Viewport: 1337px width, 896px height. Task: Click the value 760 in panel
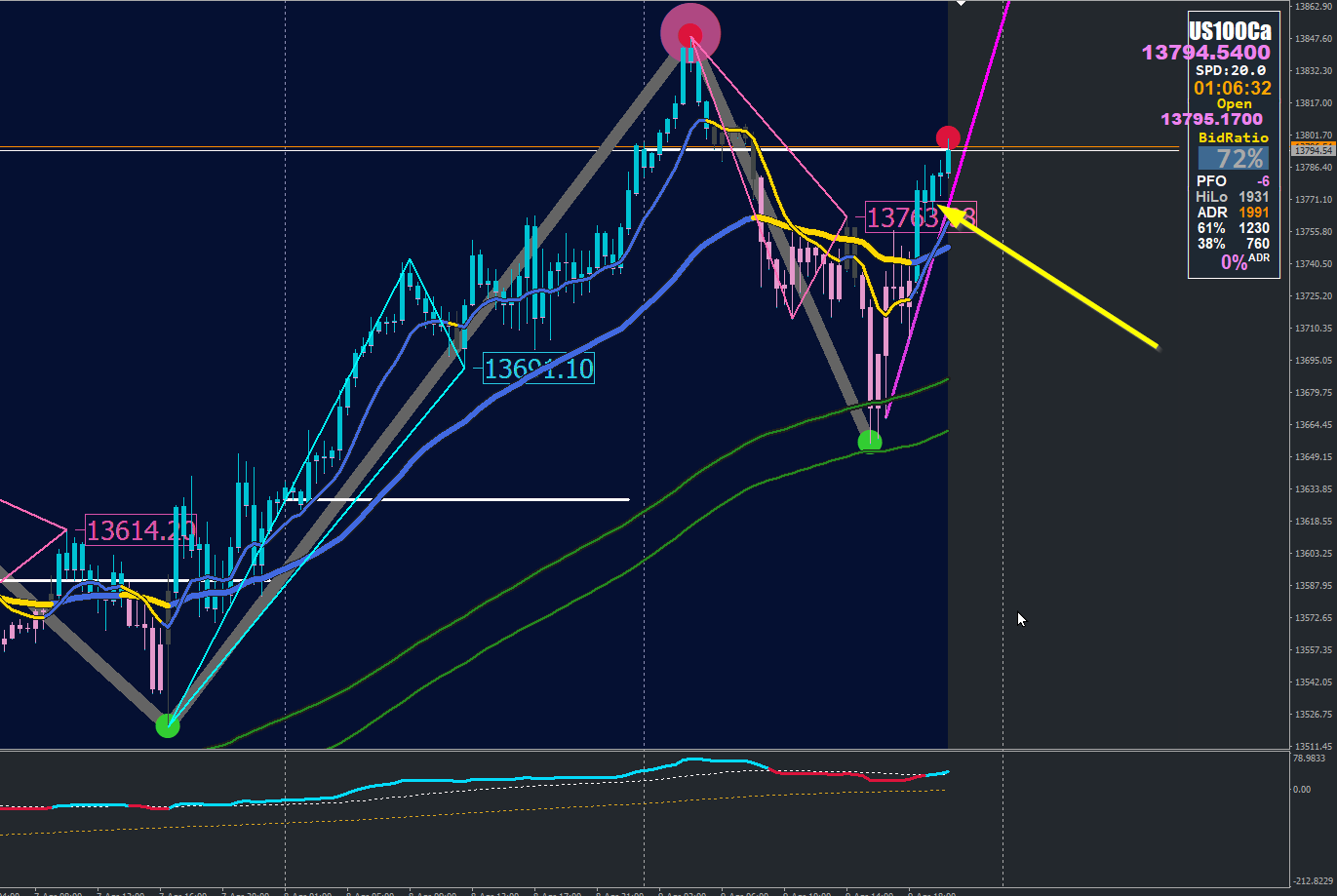[x=1258, y=243]
